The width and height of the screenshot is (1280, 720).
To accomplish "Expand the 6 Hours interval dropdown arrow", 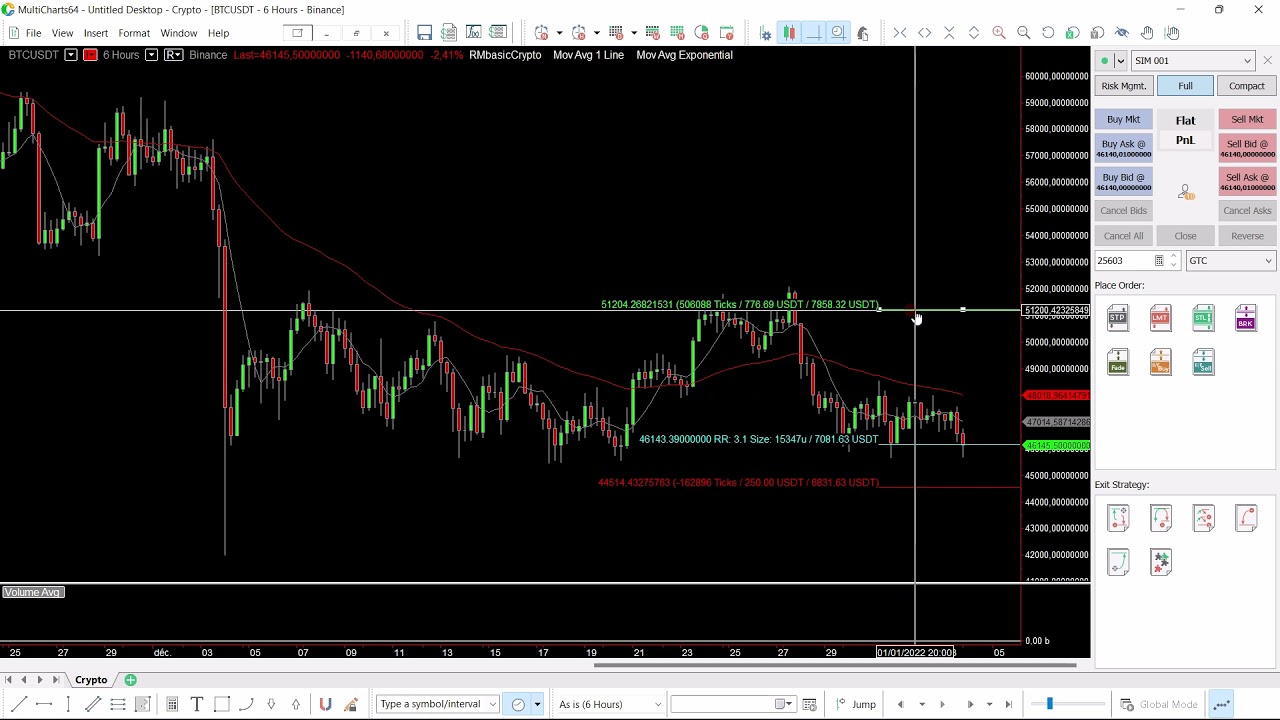I will (x=151, y=55).
